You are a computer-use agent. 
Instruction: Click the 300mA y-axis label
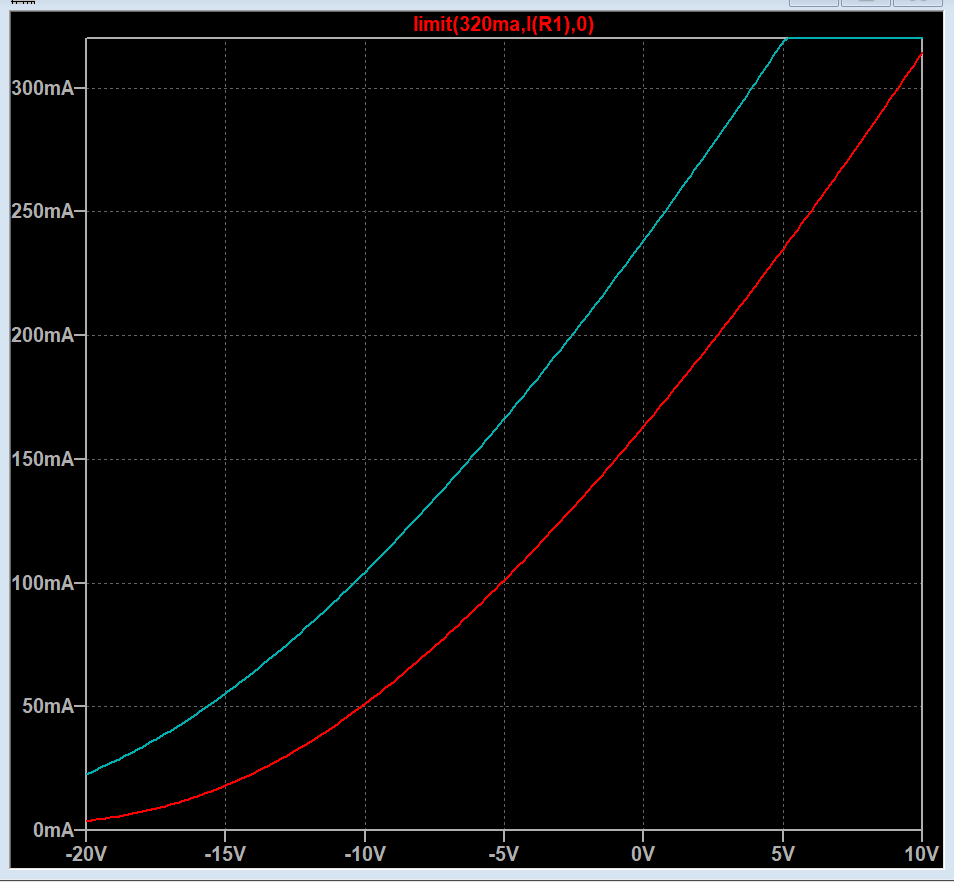(x=43, y=88)
